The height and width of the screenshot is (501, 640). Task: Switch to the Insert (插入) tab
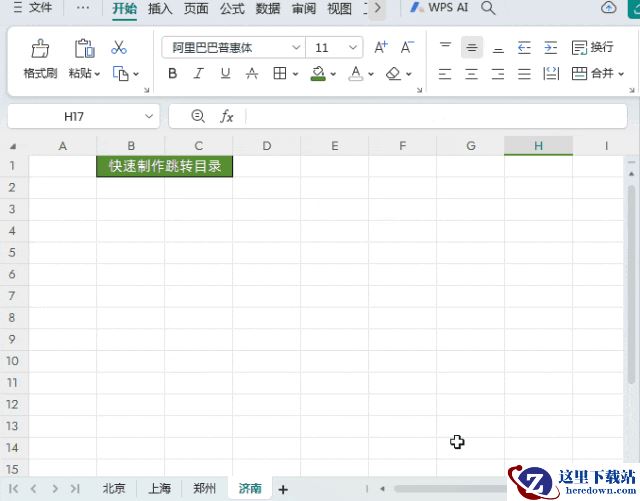tap(160, 8)
